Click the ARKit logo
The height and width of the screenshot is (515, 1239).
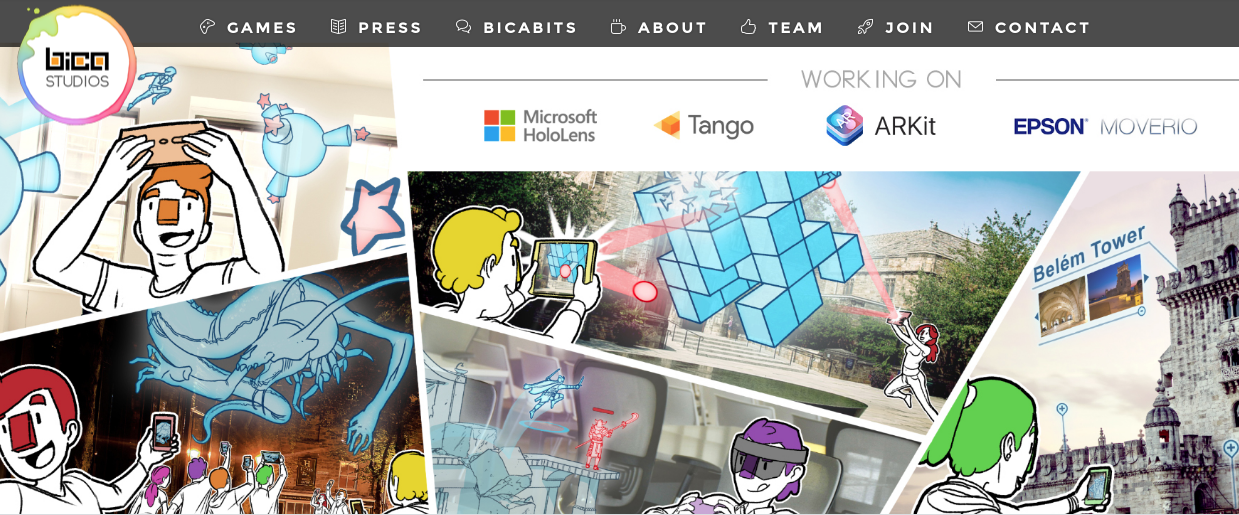pos(881,126)
